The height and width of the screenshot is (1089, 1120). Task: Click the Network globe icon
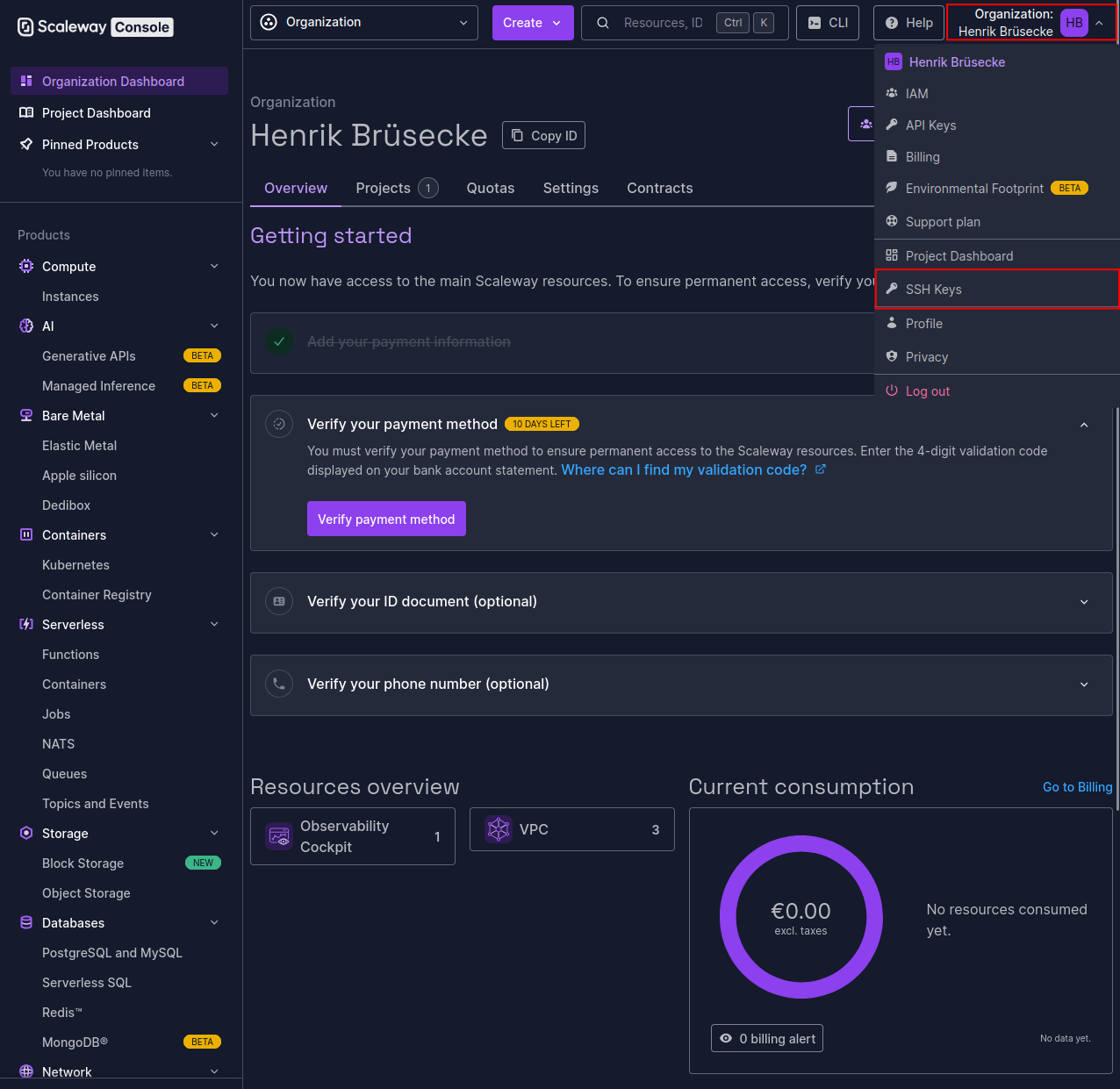click(x=26, y=1071)
